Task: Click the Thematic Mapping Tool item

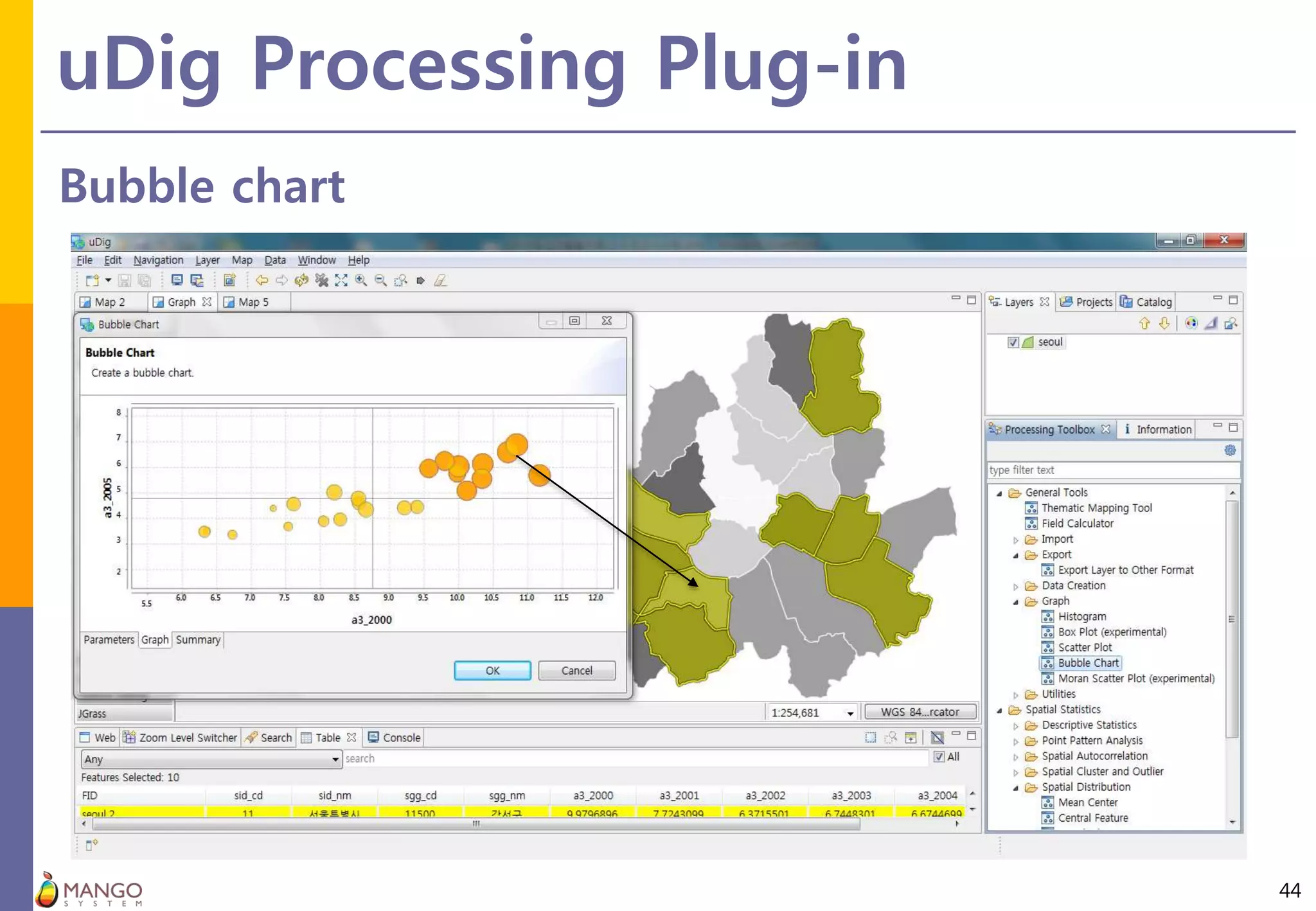Action: point(1096,508)
